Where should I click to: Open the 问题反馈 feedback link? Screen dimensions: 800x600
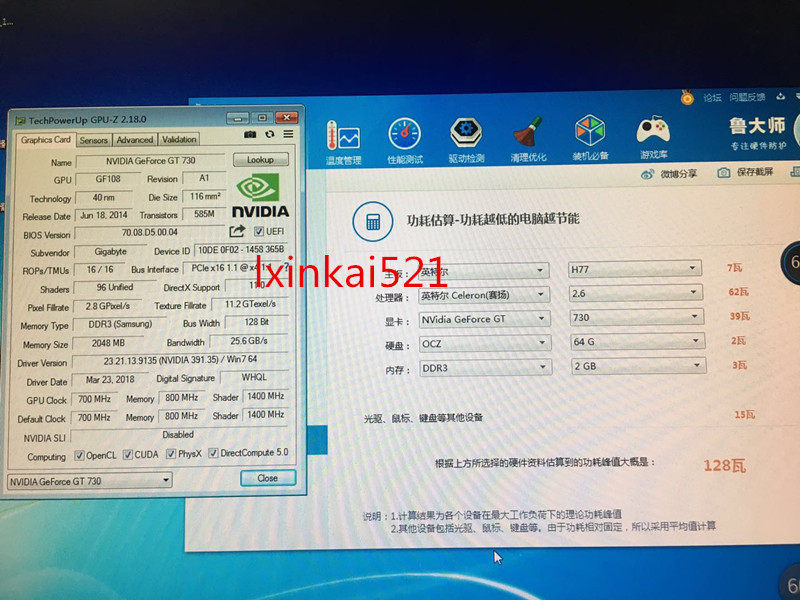[747, 96]
